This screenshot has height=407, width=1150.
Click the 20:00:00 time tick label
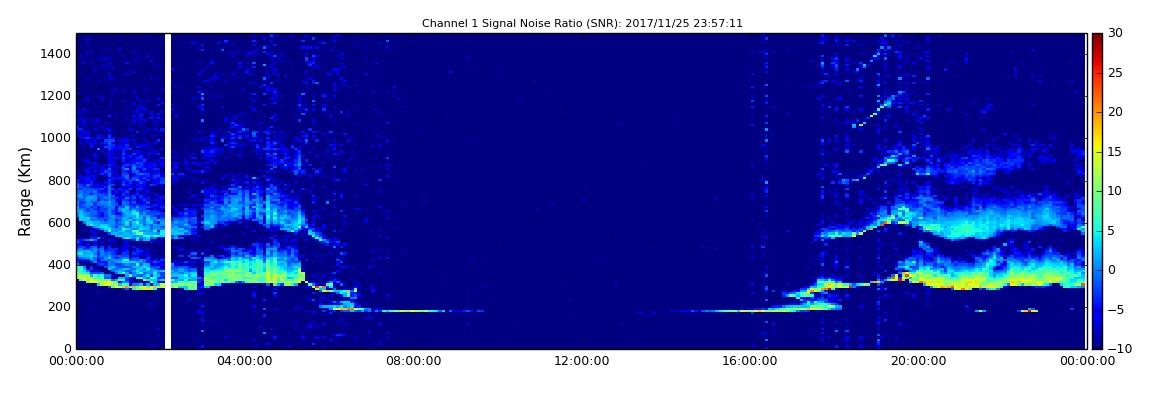[x=918, y=362]
